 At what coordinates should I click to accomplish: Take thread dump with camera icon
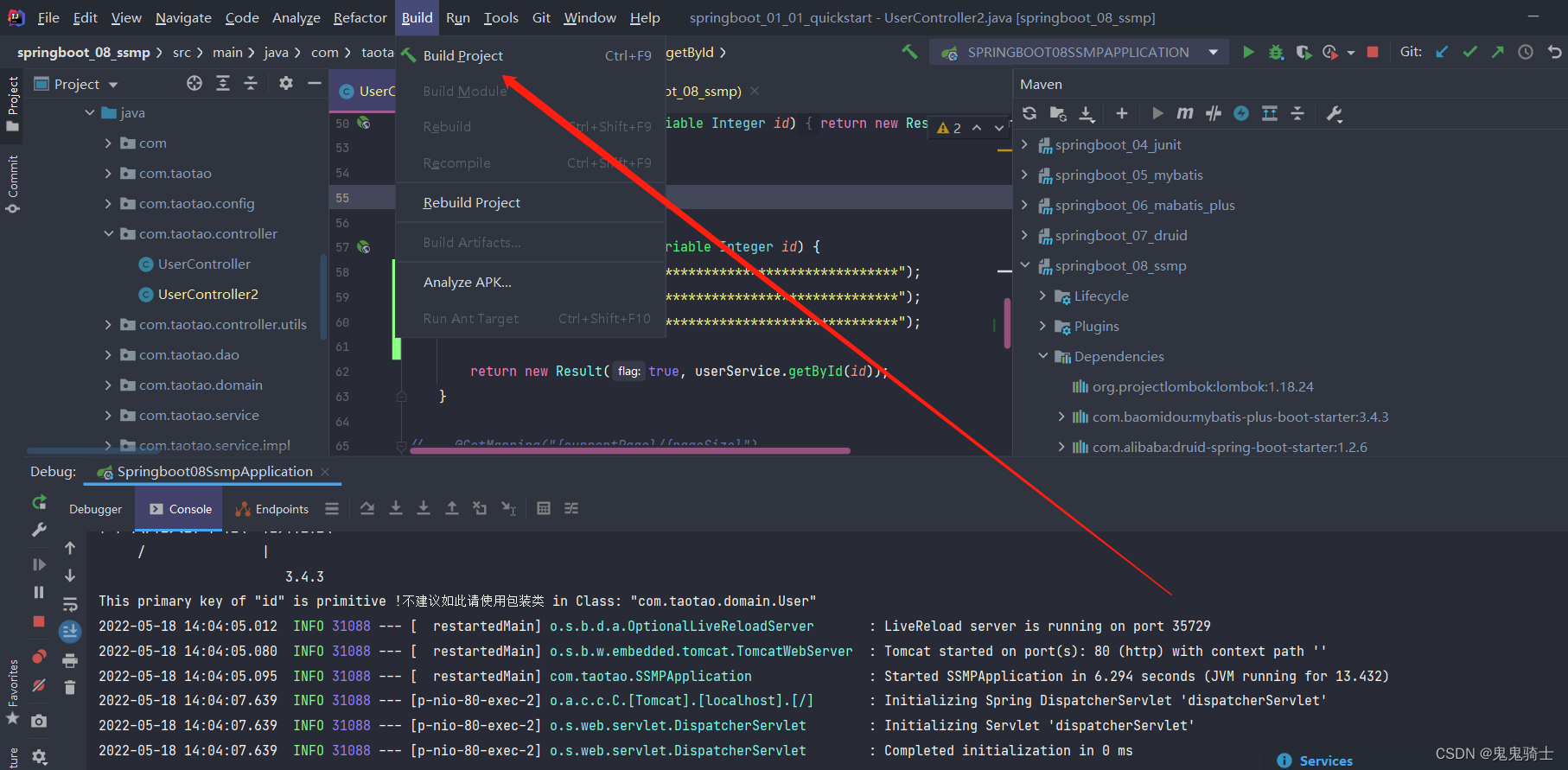(39, 721)
